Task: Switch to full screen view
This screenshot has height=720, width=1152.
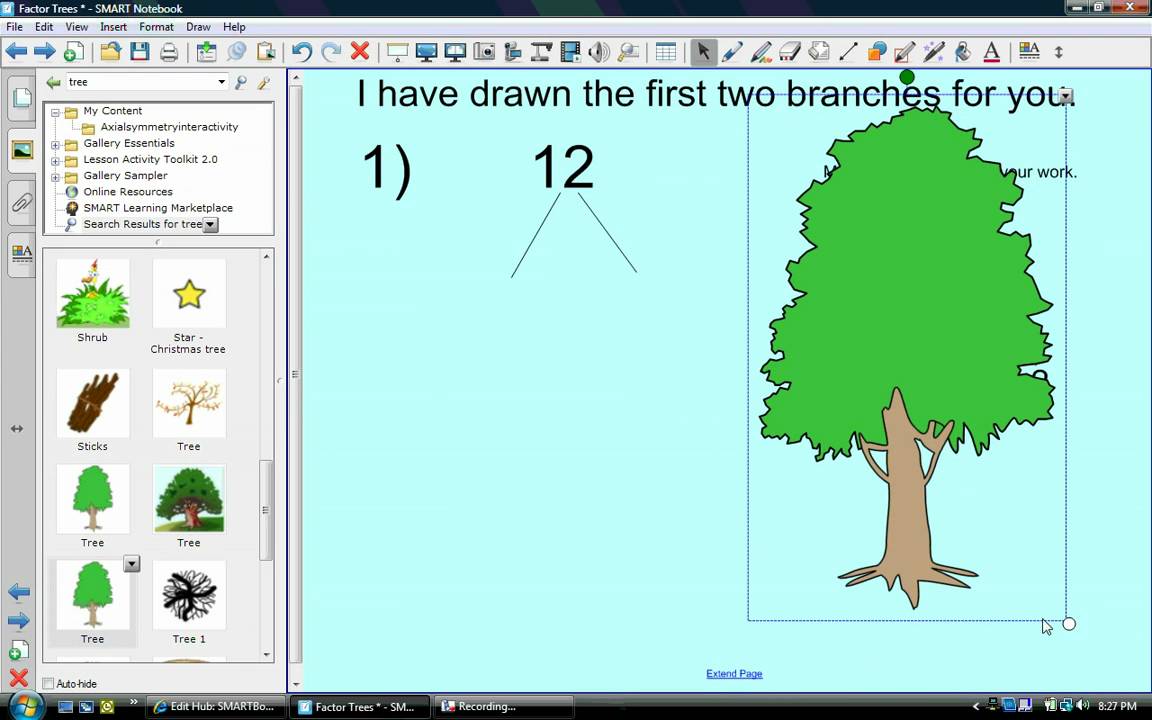Action: (x=426, y=51)
